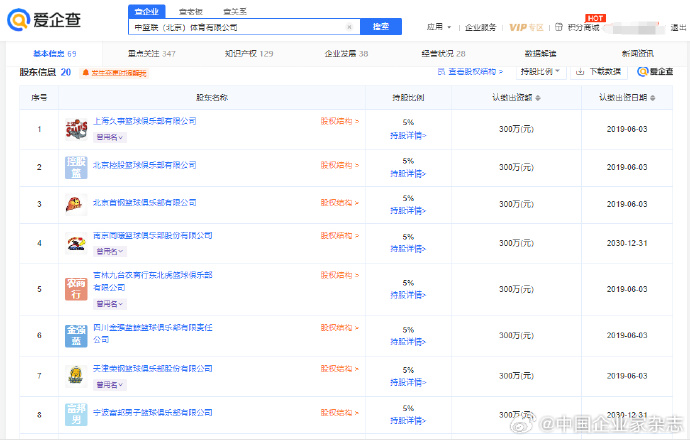Switch to the 企业发展 38 tab
The image size is (690, 440).
tap(346, 54)
